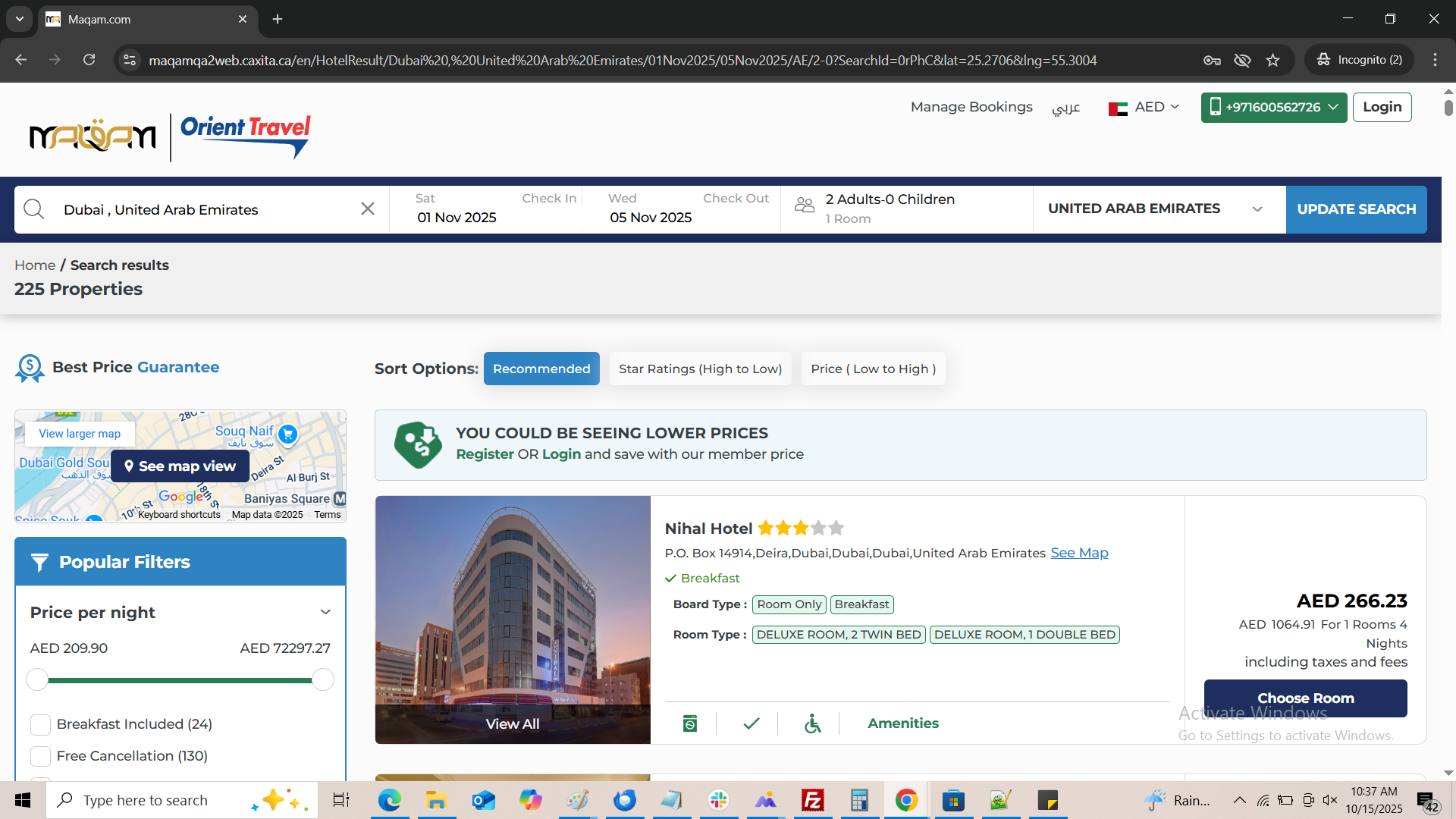Open Google Chrome from the taskbar
Image resolution: width=1456 pixels, height=819 pixels.
tap(906, 800)
